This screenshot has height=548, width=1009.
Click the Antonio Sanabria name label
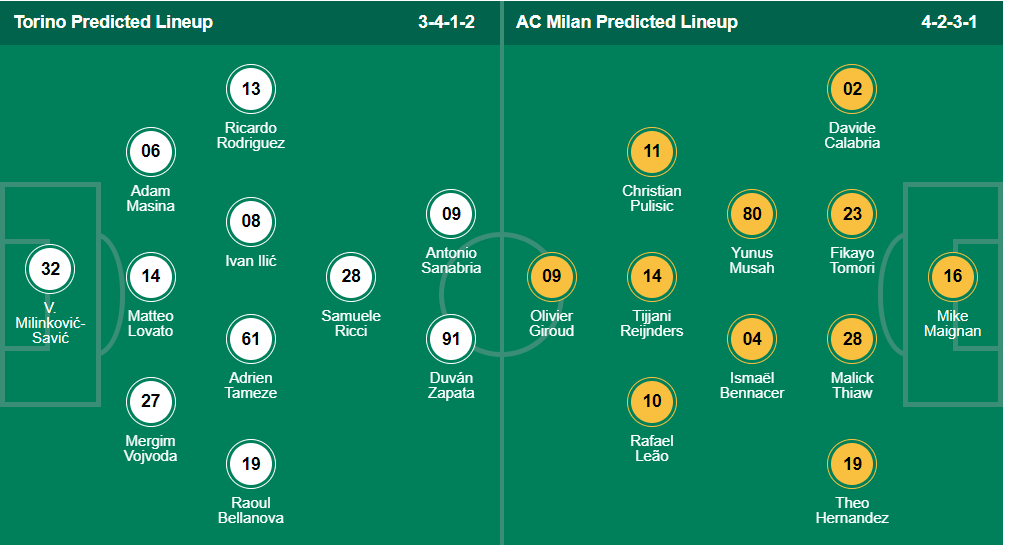[453, 260]
